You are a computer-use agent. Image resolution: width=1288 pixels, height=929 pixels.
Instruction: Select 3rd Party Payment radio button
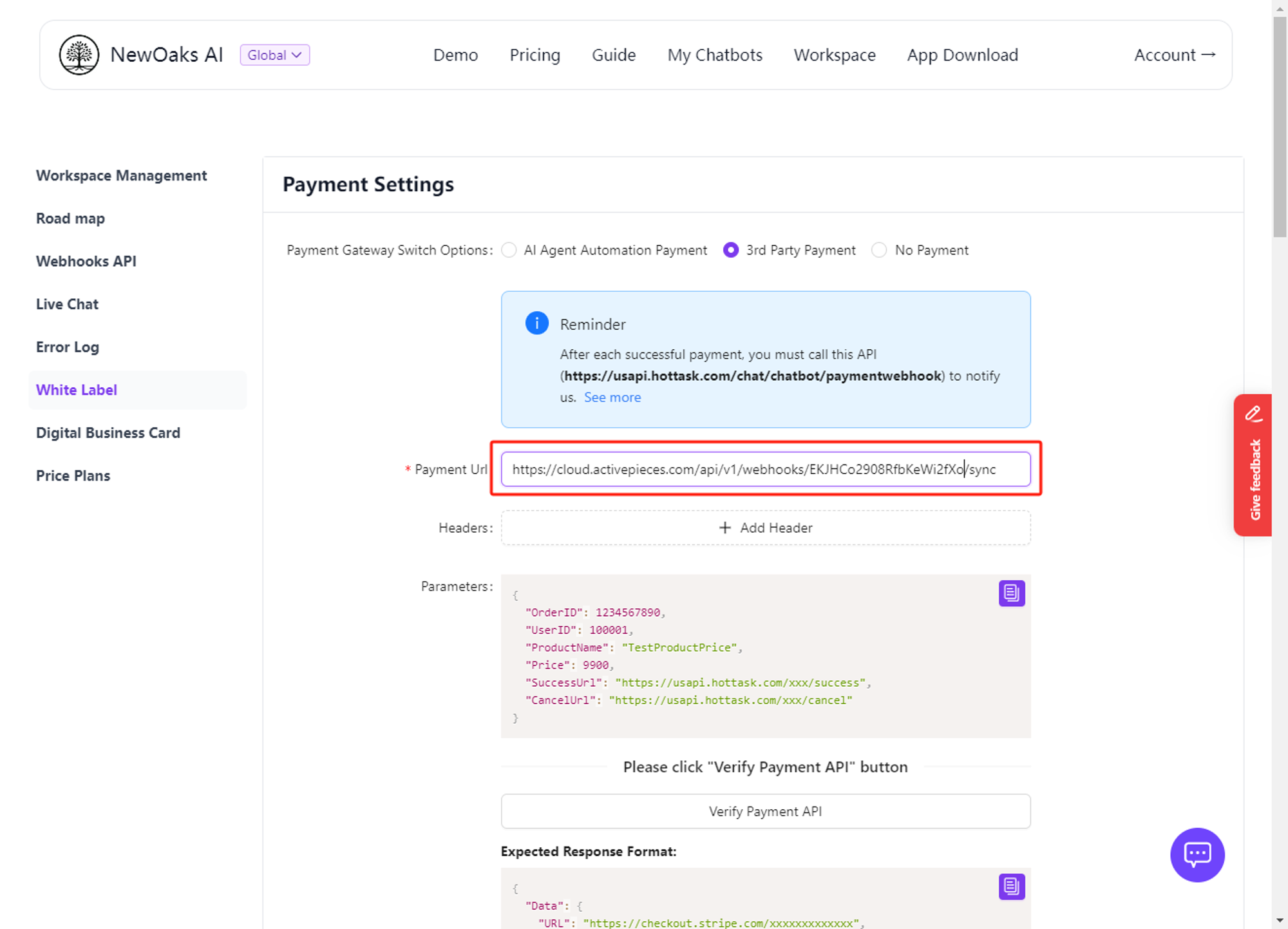click(730, 250)
